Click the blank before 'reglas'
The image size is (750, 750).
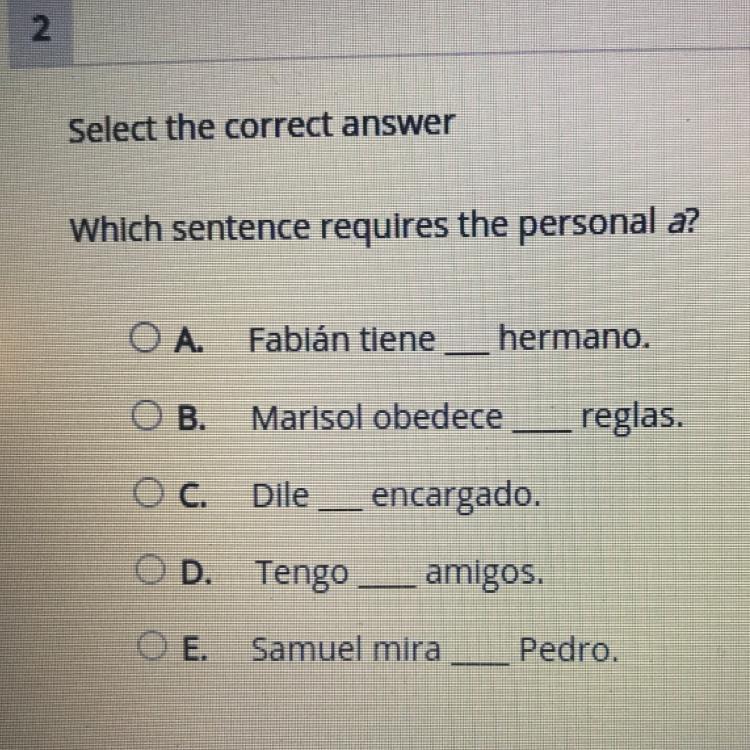click(x=541, y=430)
